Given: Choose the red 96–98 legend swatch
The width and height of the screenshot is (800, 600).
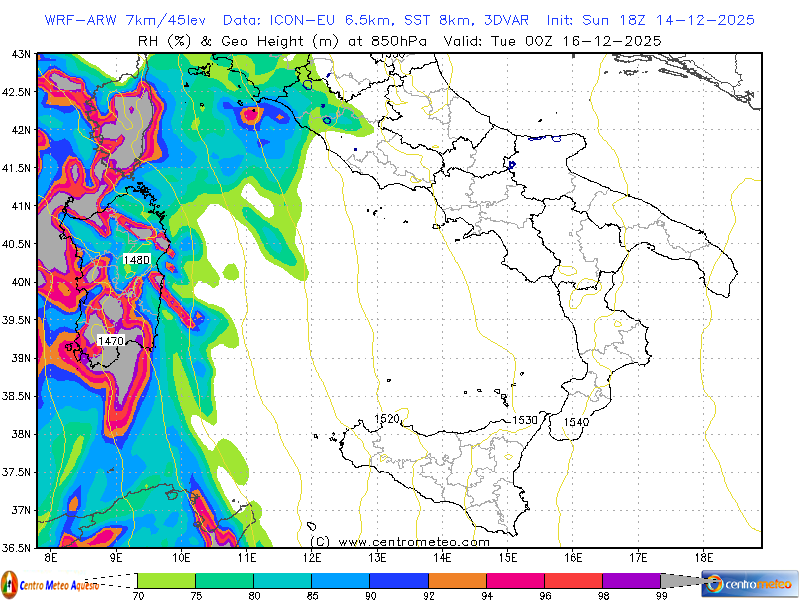Looking at the screenshot, I should click(573, 580).
